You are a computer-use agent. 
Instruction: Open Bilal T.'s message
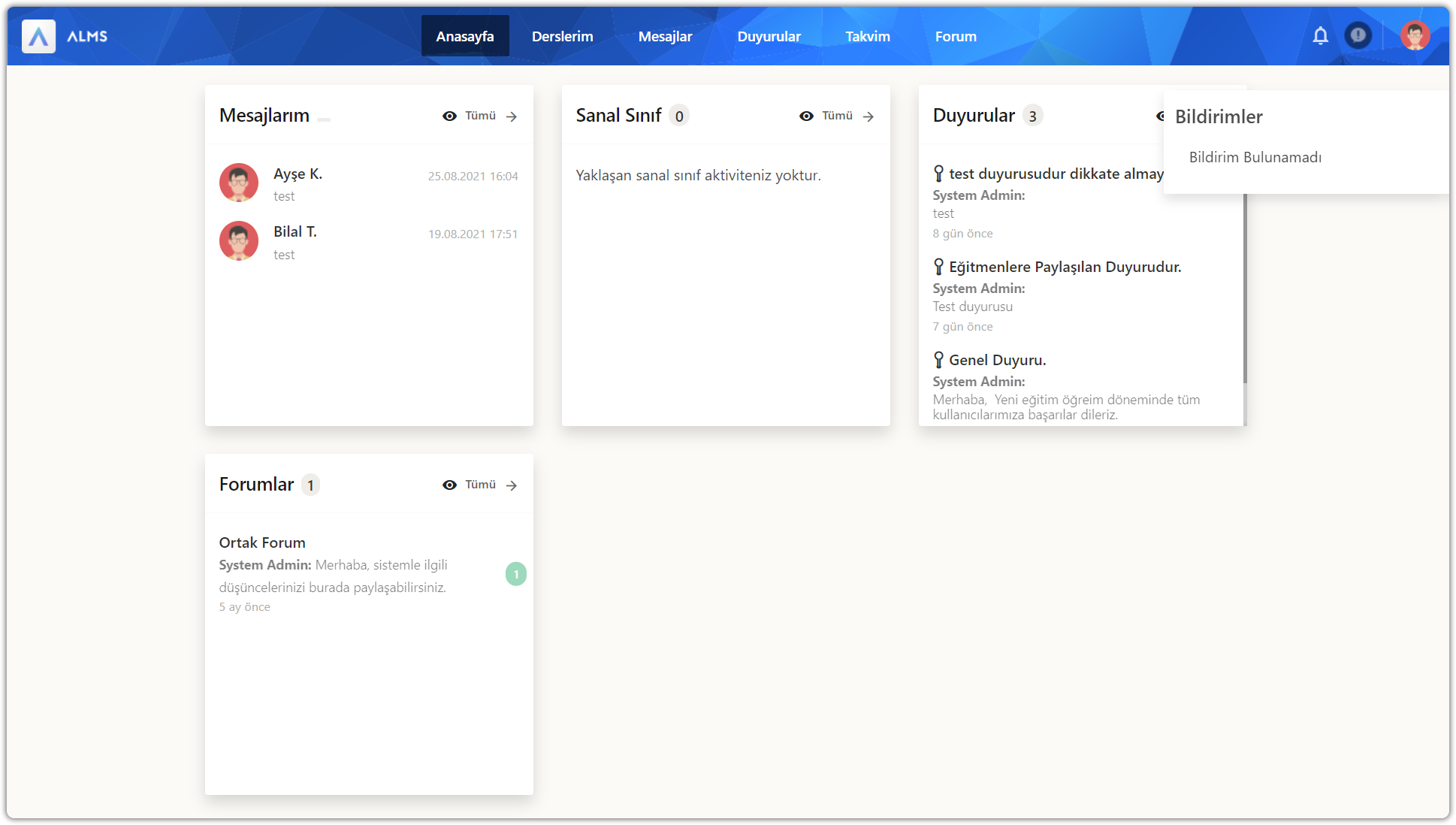(x=295, y=232)
